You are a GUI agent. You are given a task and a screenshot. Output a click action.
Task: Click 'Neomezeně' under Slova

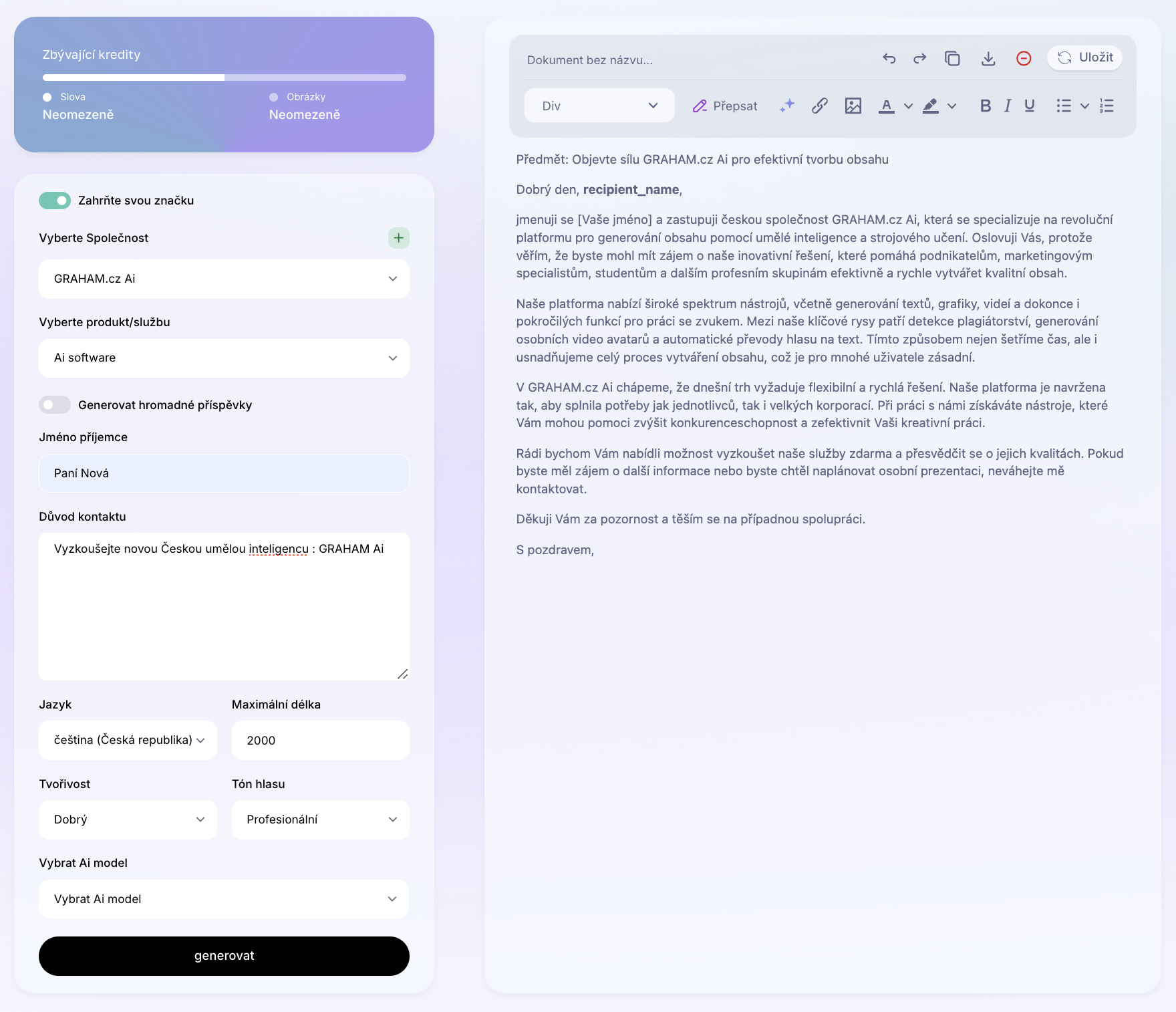click(78, 114)
